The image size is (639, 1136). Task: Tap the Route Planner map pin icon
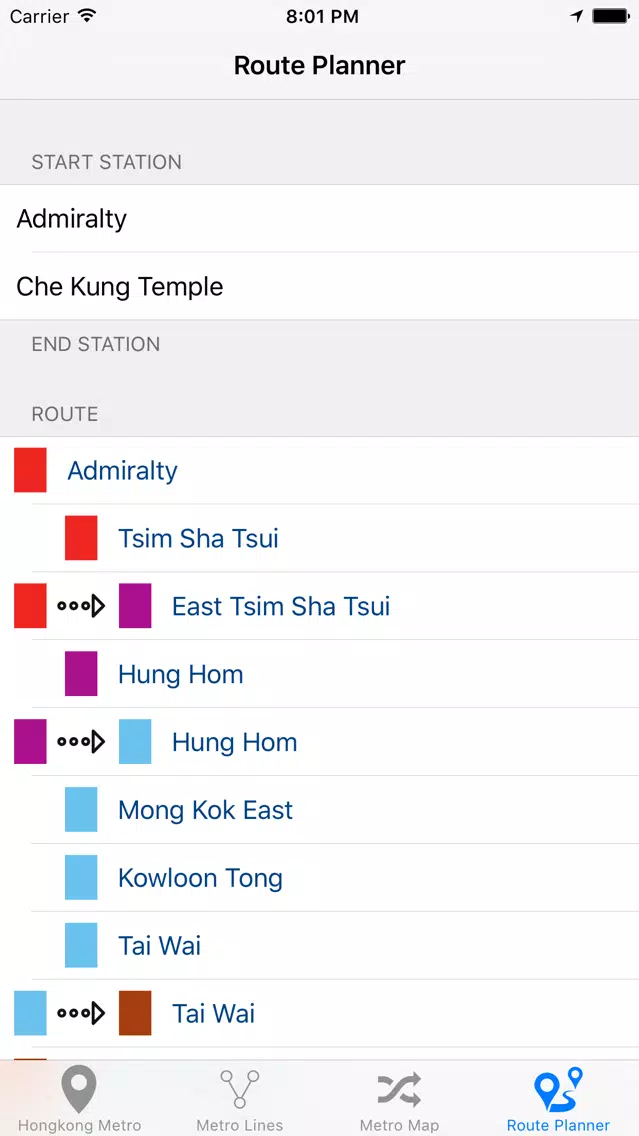pyautogui.click(x=558, y=1088)
